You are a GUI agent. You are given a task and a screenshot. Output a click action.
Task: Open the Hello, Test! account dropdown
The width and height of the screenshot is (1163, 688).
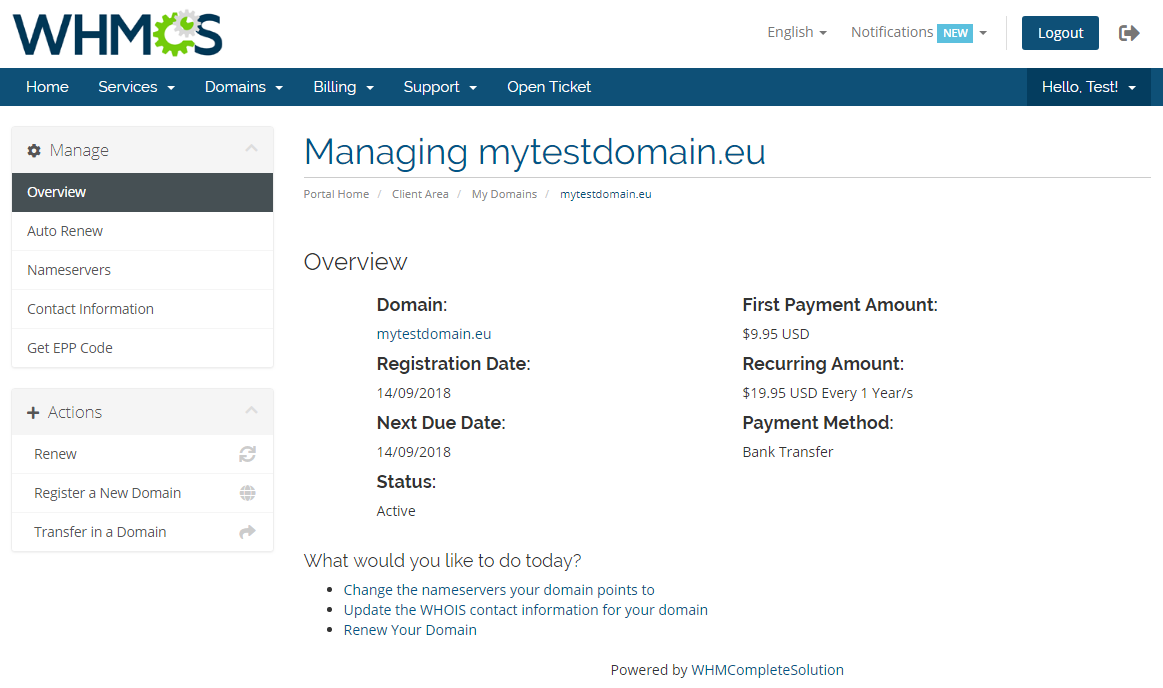click(1088, 87)
